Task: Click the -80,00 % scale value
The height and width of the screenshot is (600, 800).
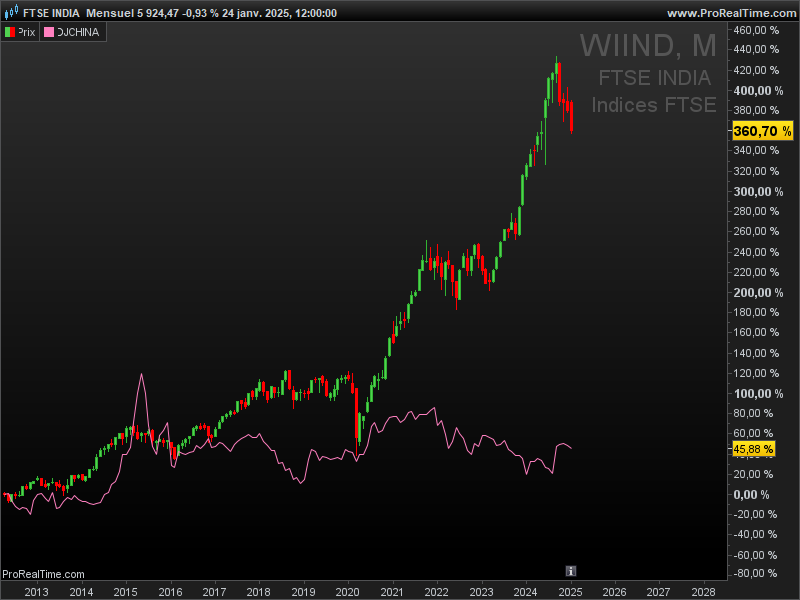Action: 755,573
